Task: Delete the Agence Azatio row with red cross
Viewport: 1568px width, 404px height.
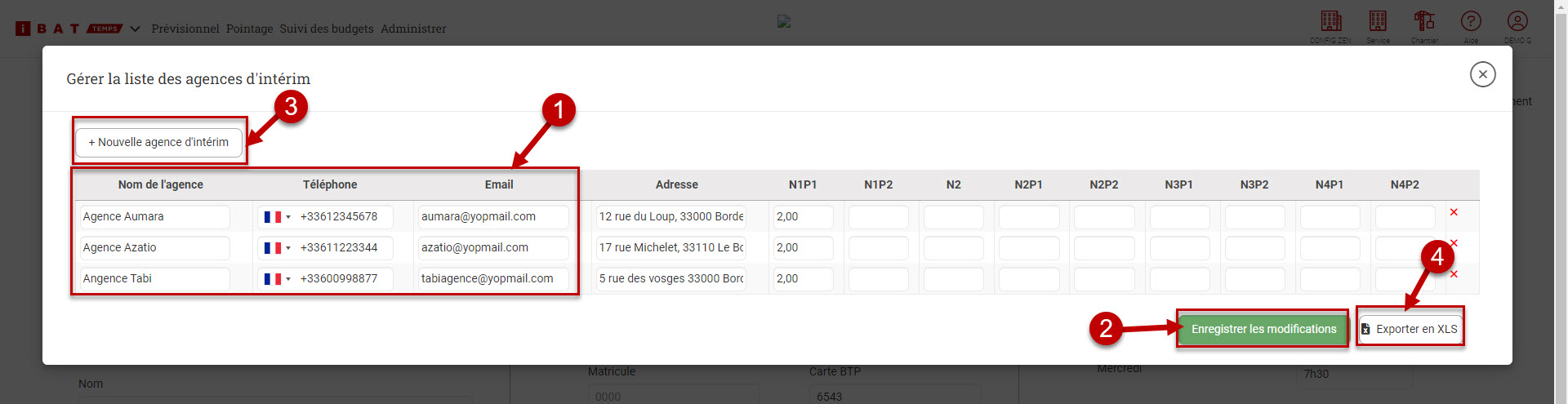Action: (x=1454, y=243)
